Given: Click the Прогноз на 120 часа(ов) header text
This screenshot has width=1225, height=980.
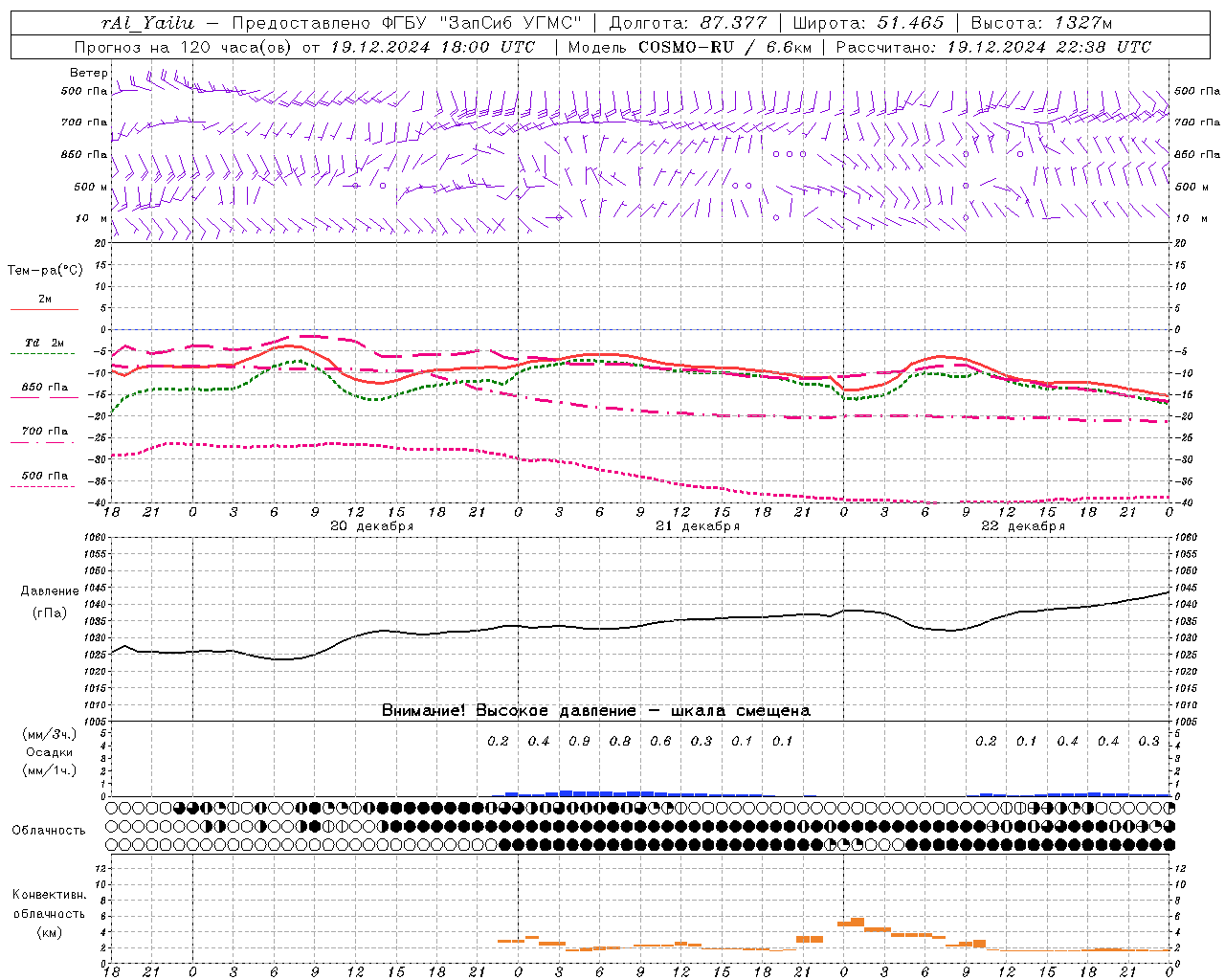Looking at the screenshot, I should pyautogui.click(x=184, y=47).
